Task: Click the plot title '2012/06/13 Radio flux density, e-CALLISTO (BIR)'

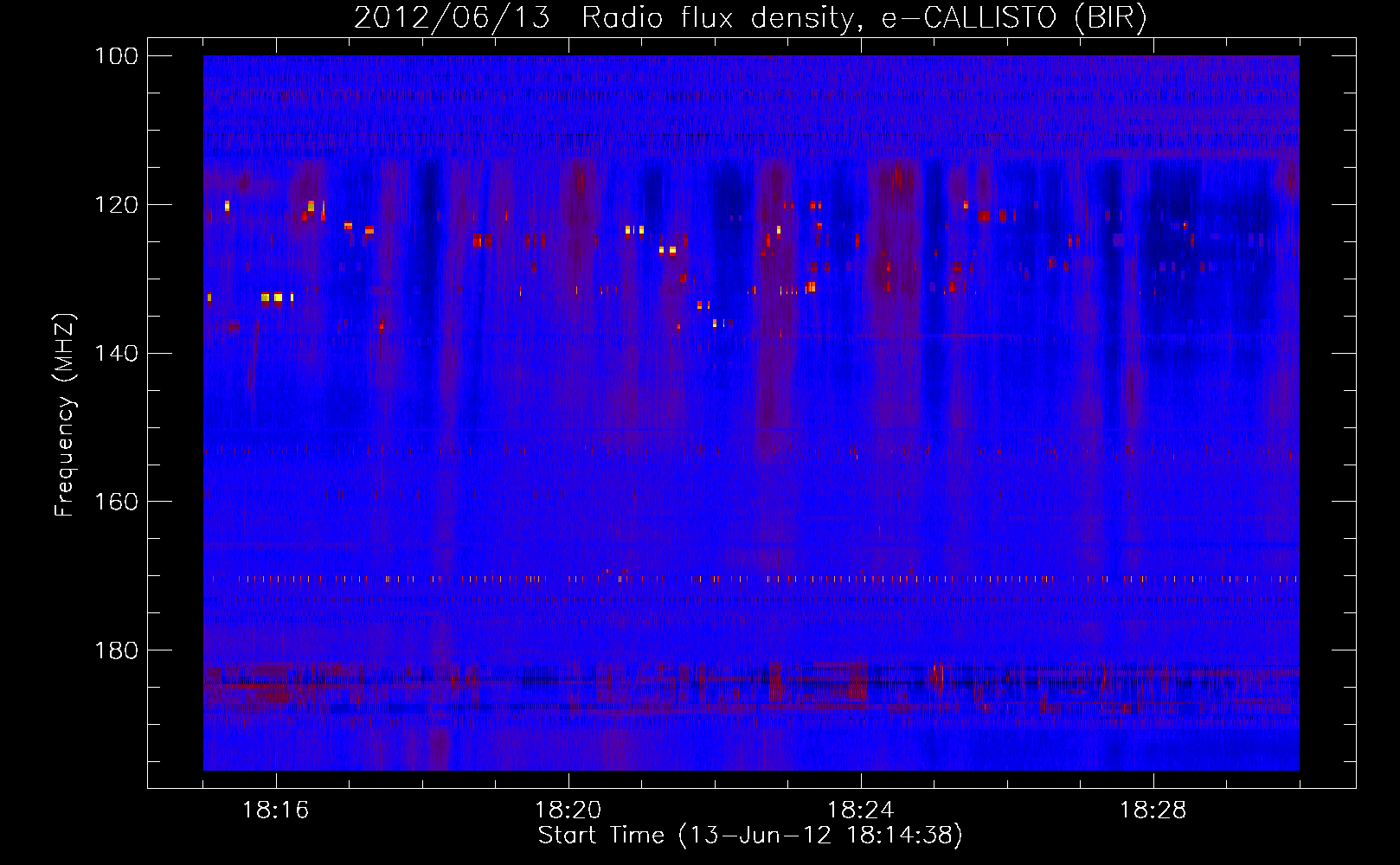Action: pyautogui.click(x=750, y=18)
